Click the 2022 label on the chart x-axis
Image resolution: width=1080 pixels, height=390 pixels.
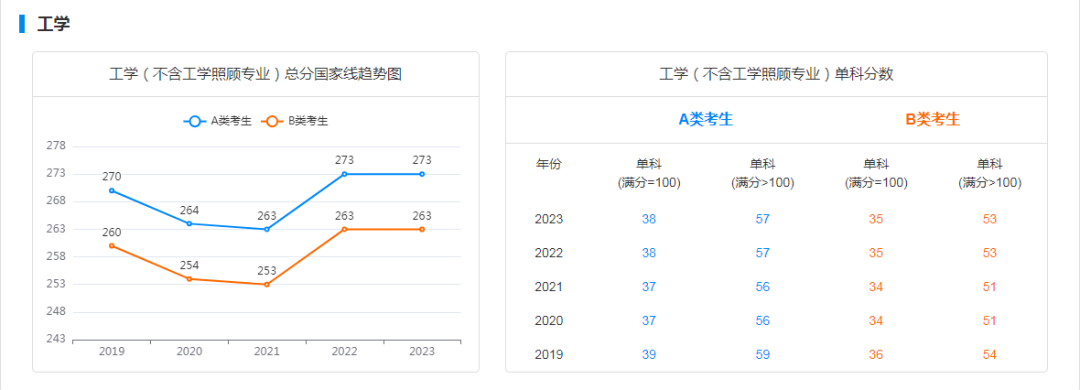(344, 351)
